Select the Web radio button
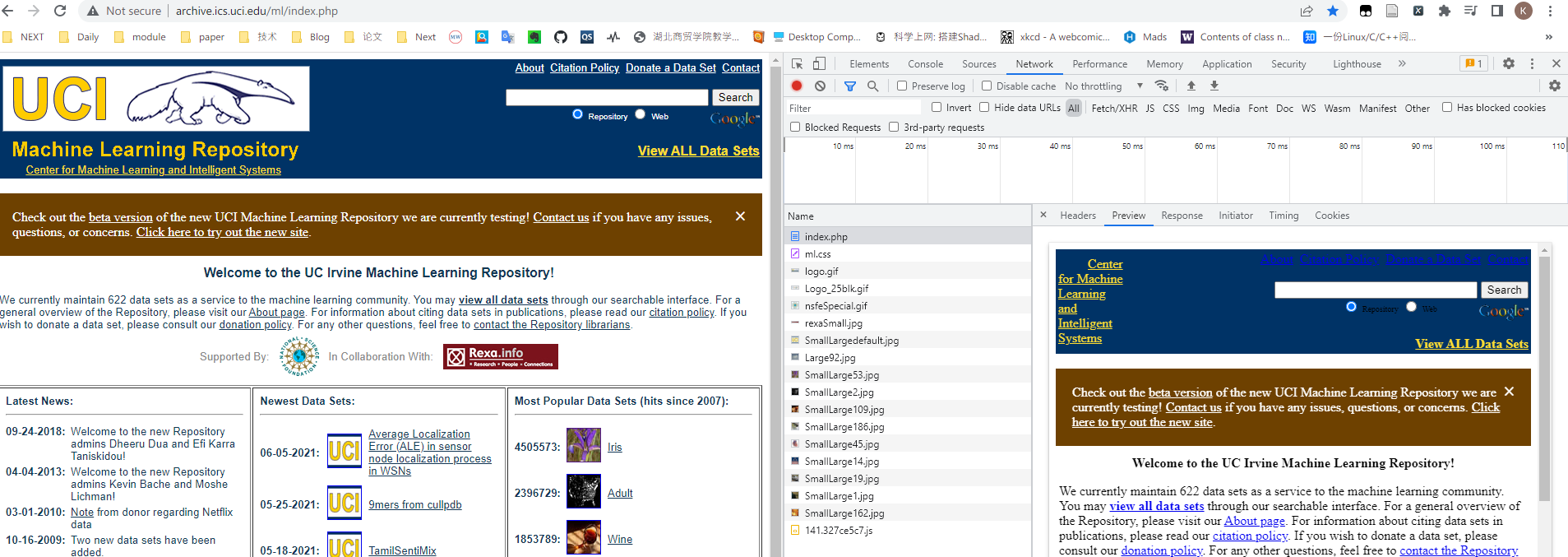The image size is (1568, 557). pyautogui.click(x=641, y=115)
